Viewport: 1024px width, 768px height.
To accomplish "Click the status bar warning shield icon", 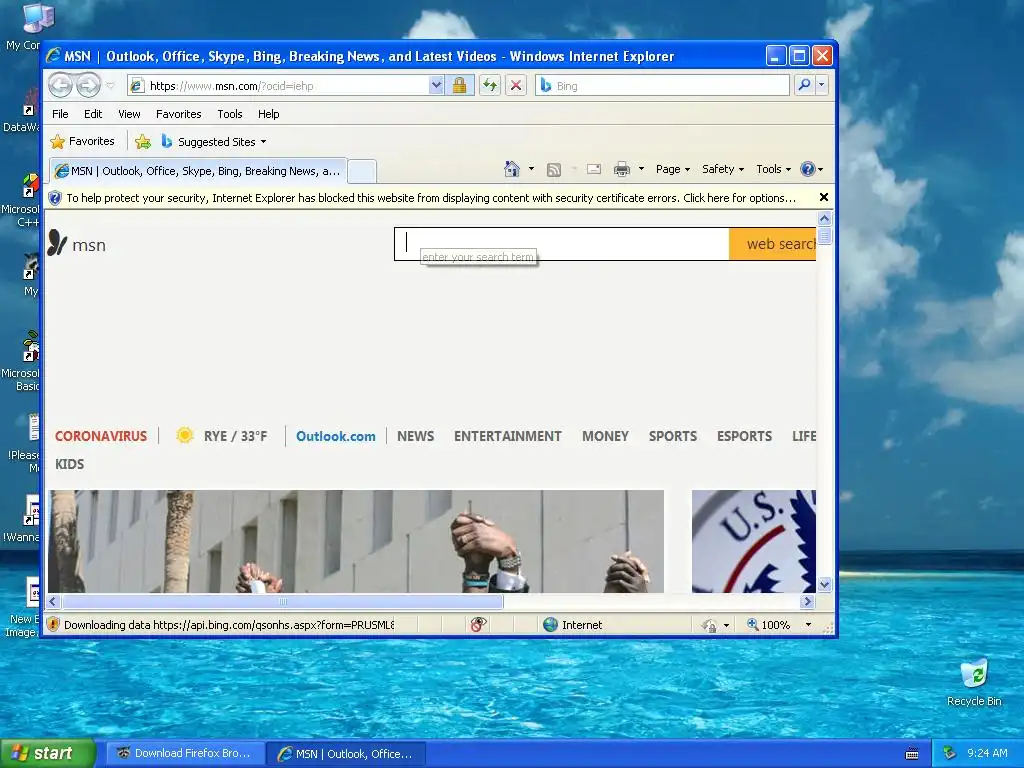I will [x=54, y=624].
